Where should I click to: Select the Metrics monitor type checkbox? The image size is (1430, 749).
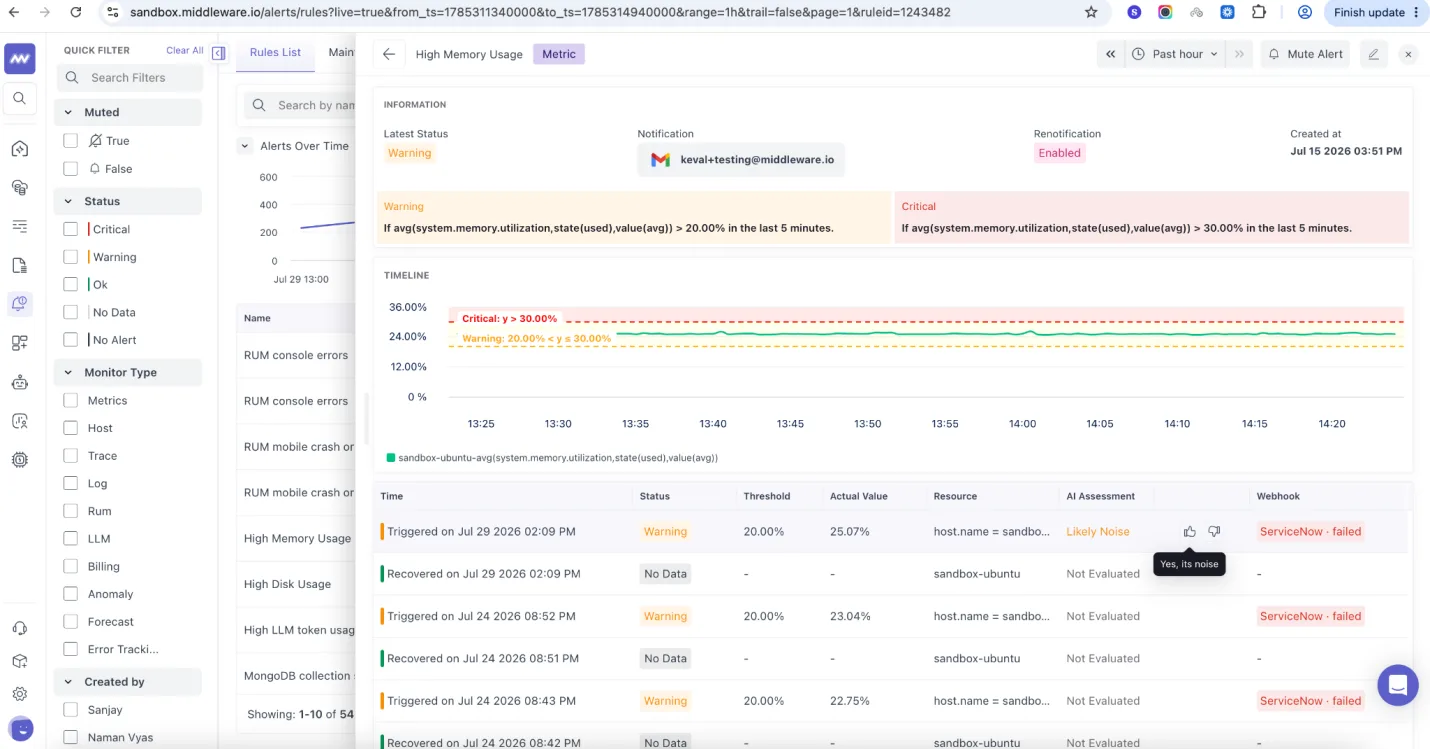click(x=70, y=400)
